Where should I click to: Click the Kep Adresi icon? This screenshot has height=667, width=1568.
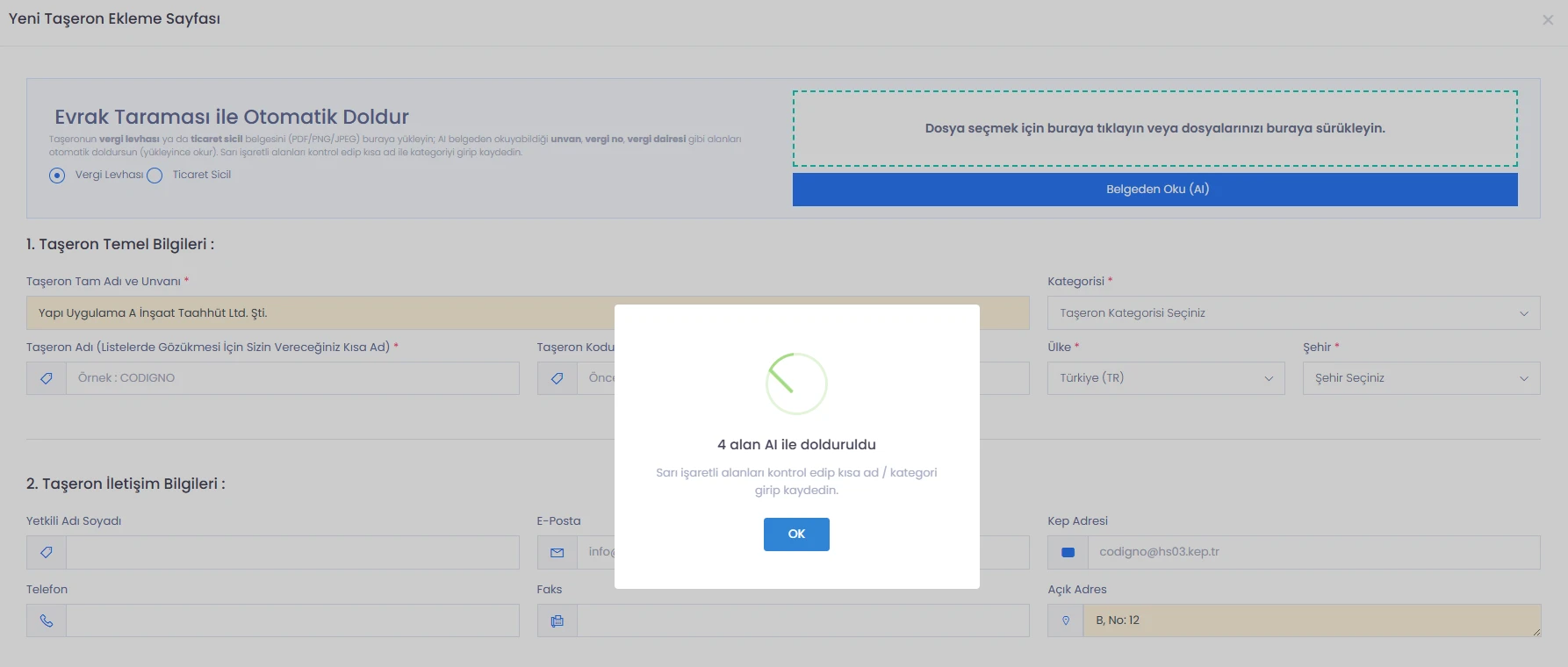(1068, 553)
